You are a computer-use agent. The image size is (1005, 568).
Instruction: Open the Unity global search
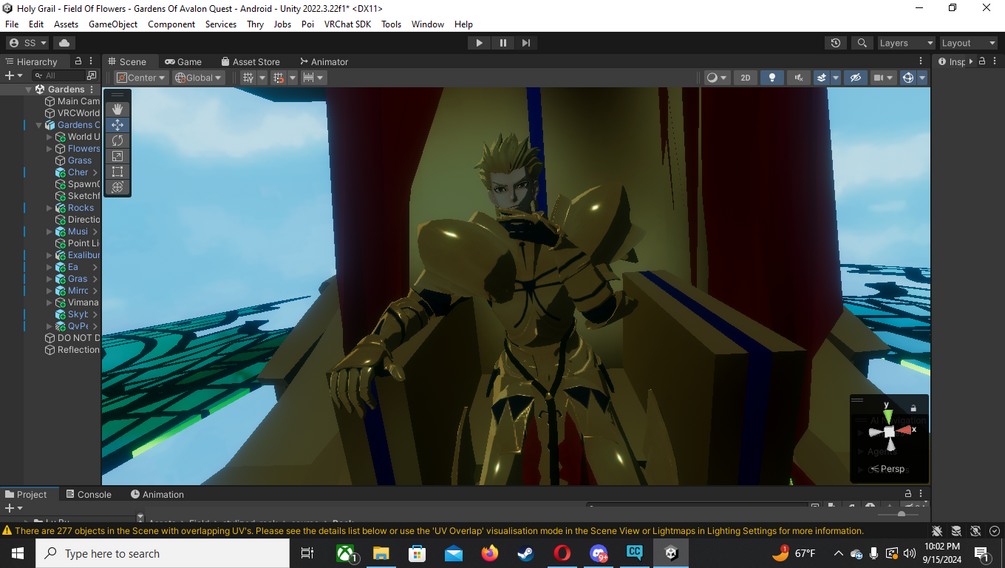tap(862, 43)
